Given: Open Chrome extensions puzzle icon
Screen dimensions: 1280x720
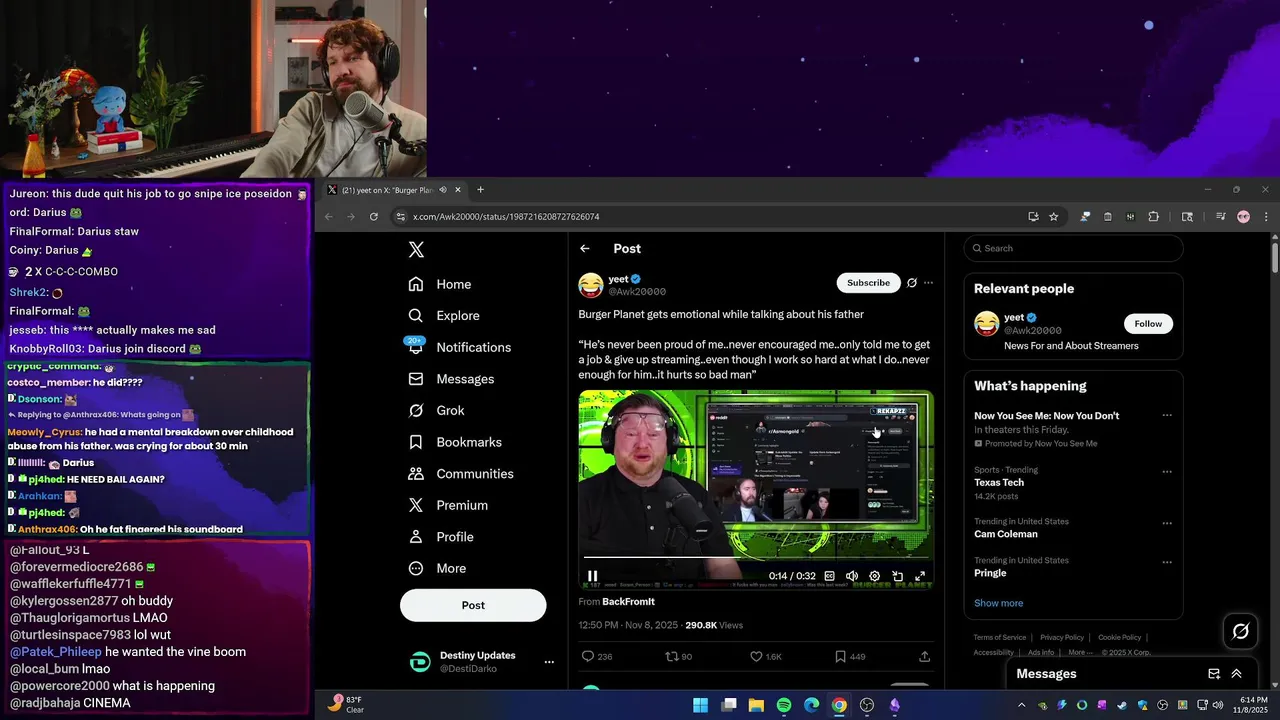Looking at the screenshot, I should click(1153, 216).
